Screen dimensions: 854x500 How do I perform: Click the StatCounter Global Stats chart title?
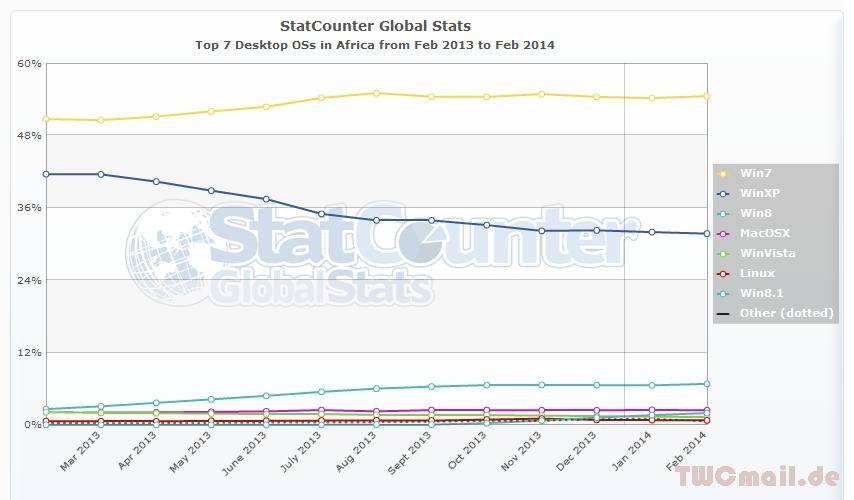pyautogui.click(x=376, y=26)
